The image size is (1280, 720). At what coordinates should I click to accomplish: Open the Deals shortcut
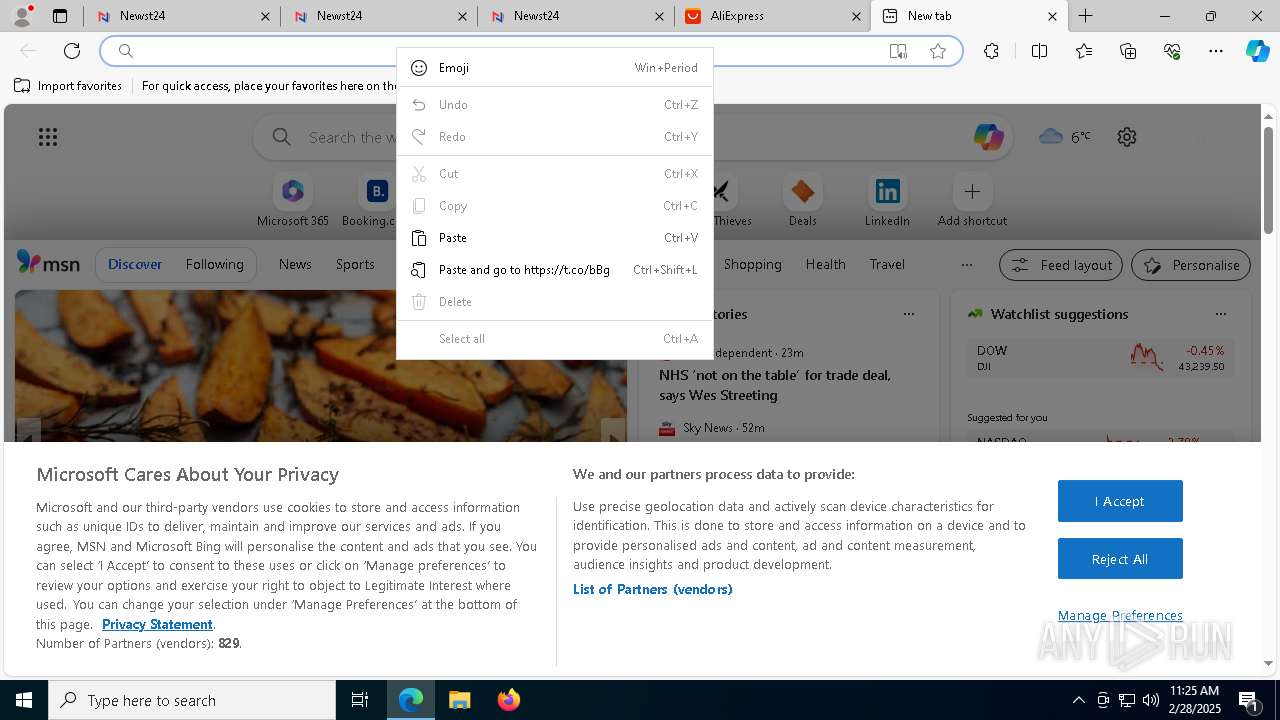point(802,200)
